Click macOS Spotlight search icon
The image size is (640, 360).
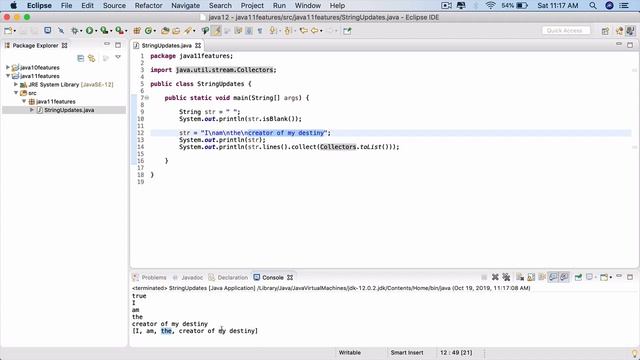point(593,6)
